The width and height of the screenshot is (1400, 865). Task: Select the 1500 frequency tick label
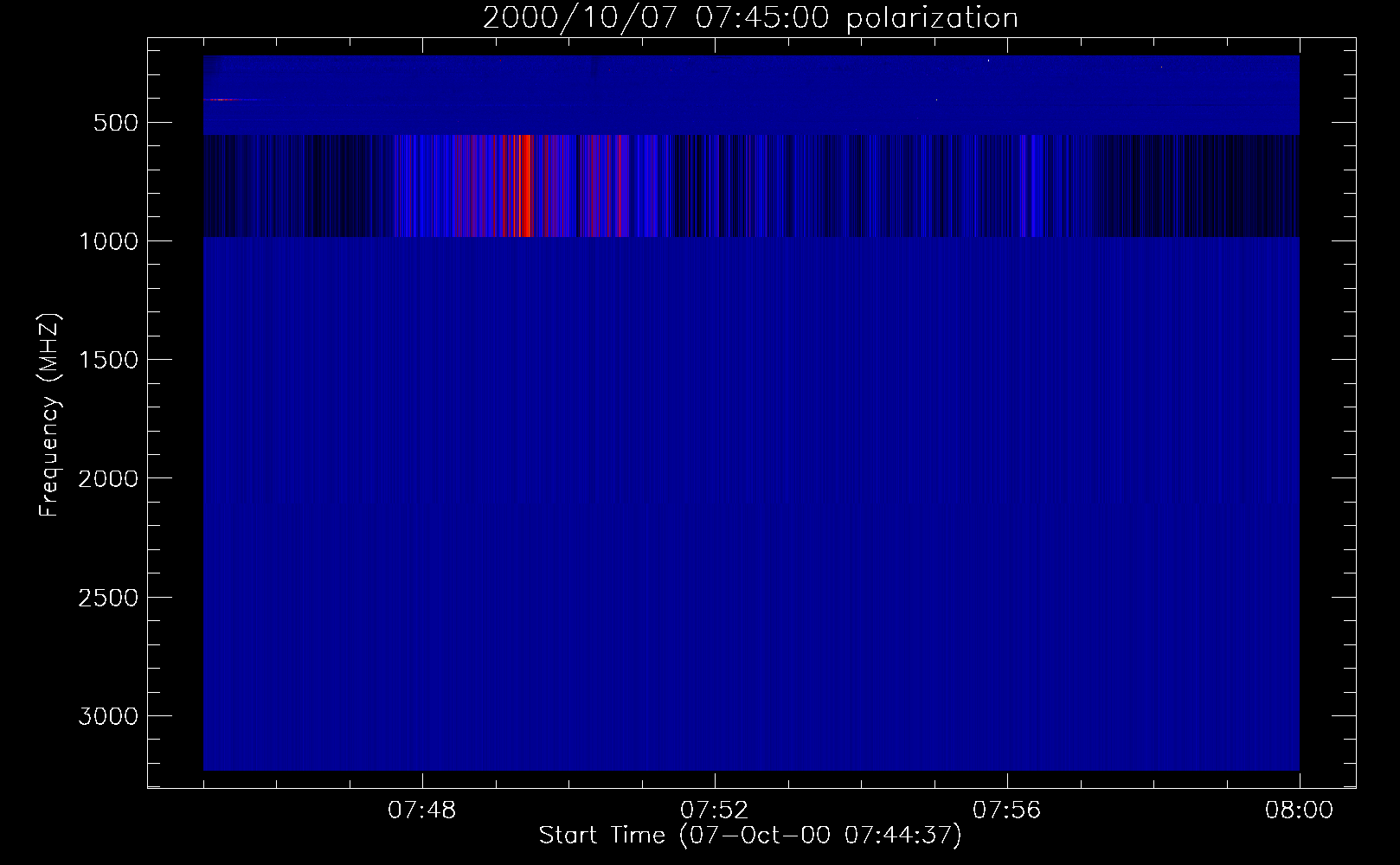point(108,360)
